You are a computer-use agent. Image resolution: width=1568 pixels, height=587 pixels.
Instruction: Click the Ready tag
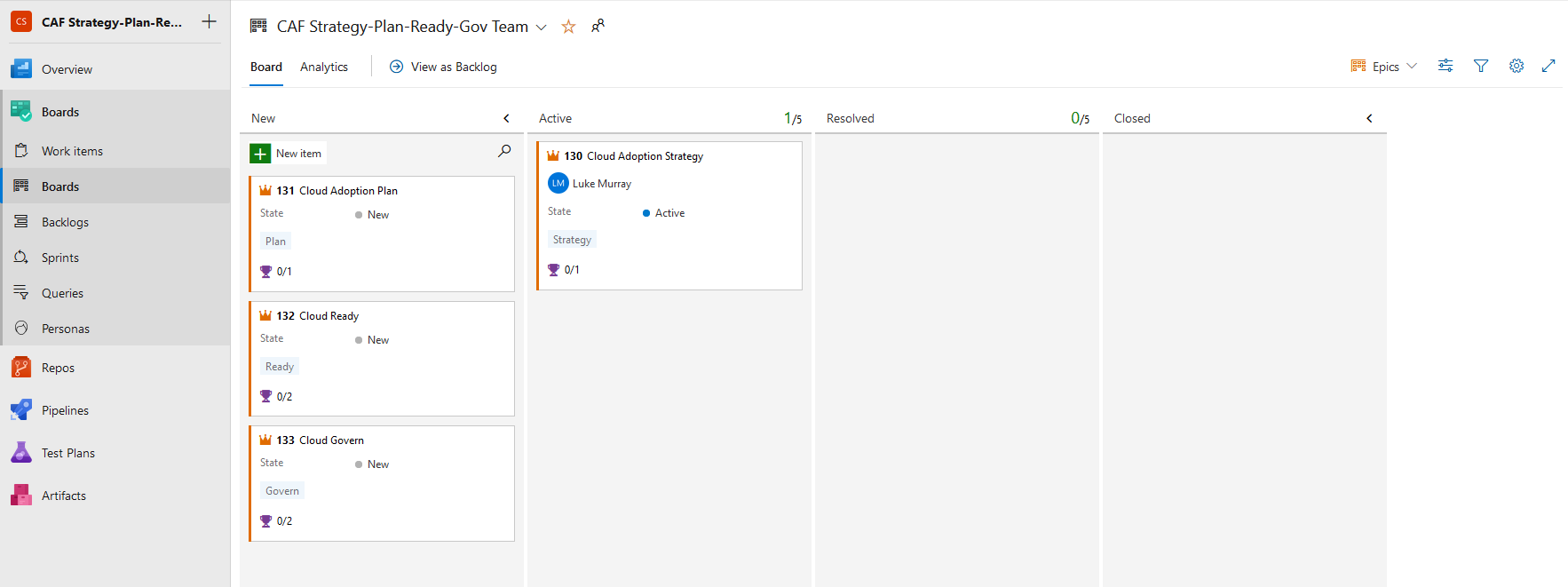[x=280, y=367]
